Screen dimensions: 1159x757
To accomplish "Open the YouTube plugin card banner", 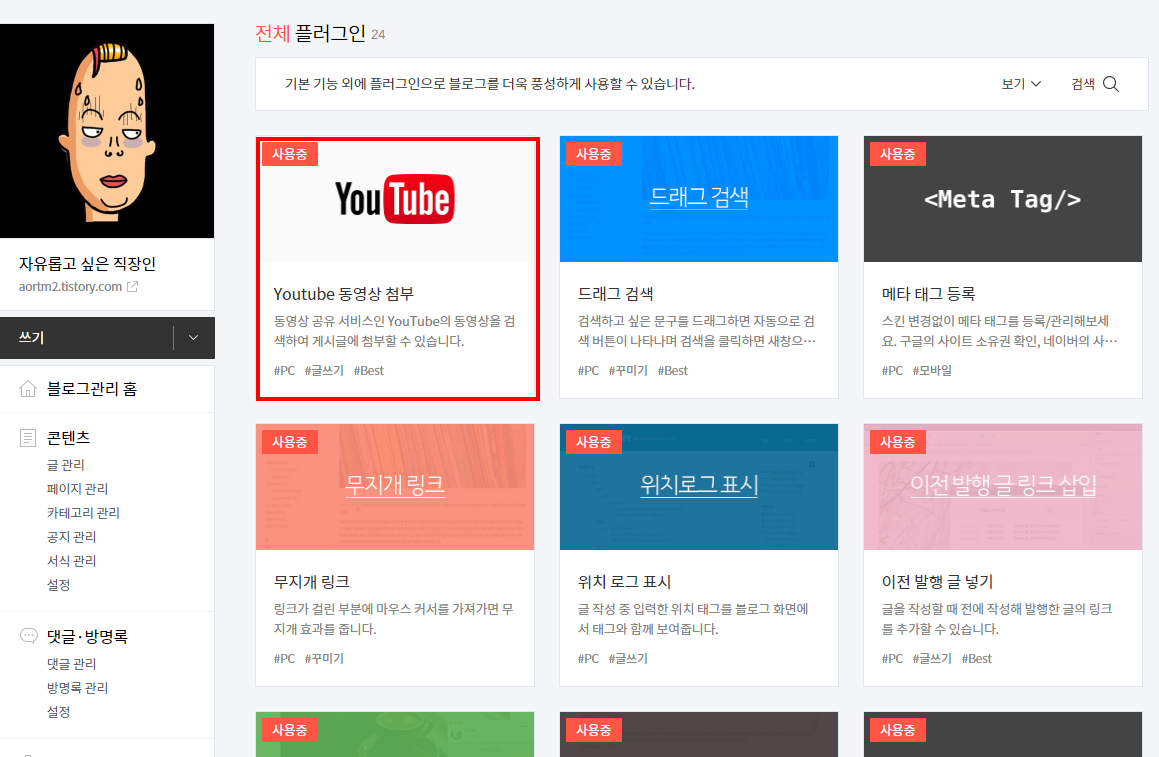I will click(x=395, y=199).
